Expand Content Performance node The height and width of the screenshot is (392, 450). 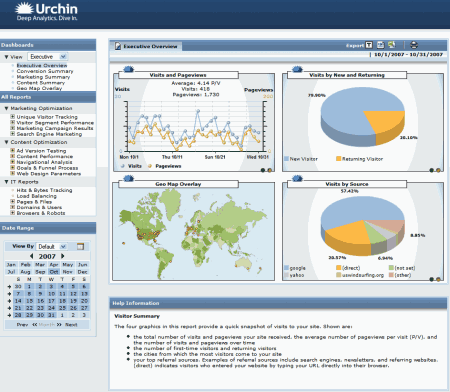click(12, 156)
